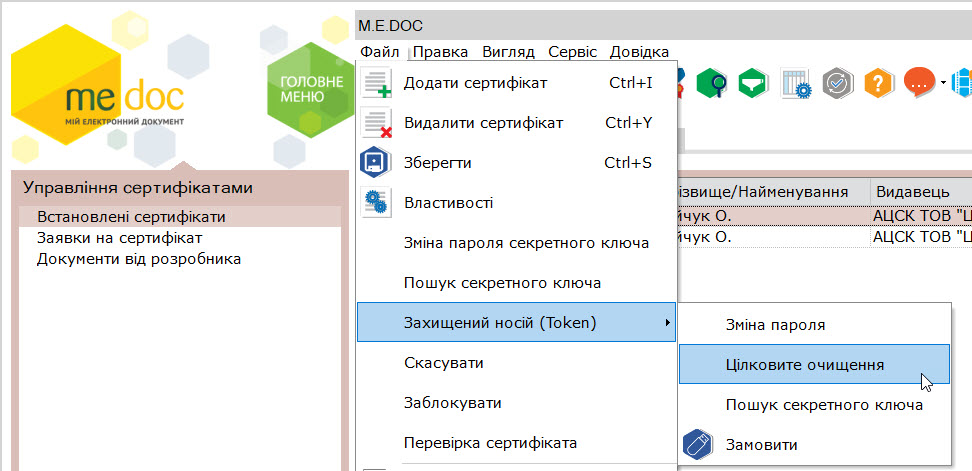Open table column settings gear icon
The height and width of the screenshot is (471, 972).
(x=795, y=82)
